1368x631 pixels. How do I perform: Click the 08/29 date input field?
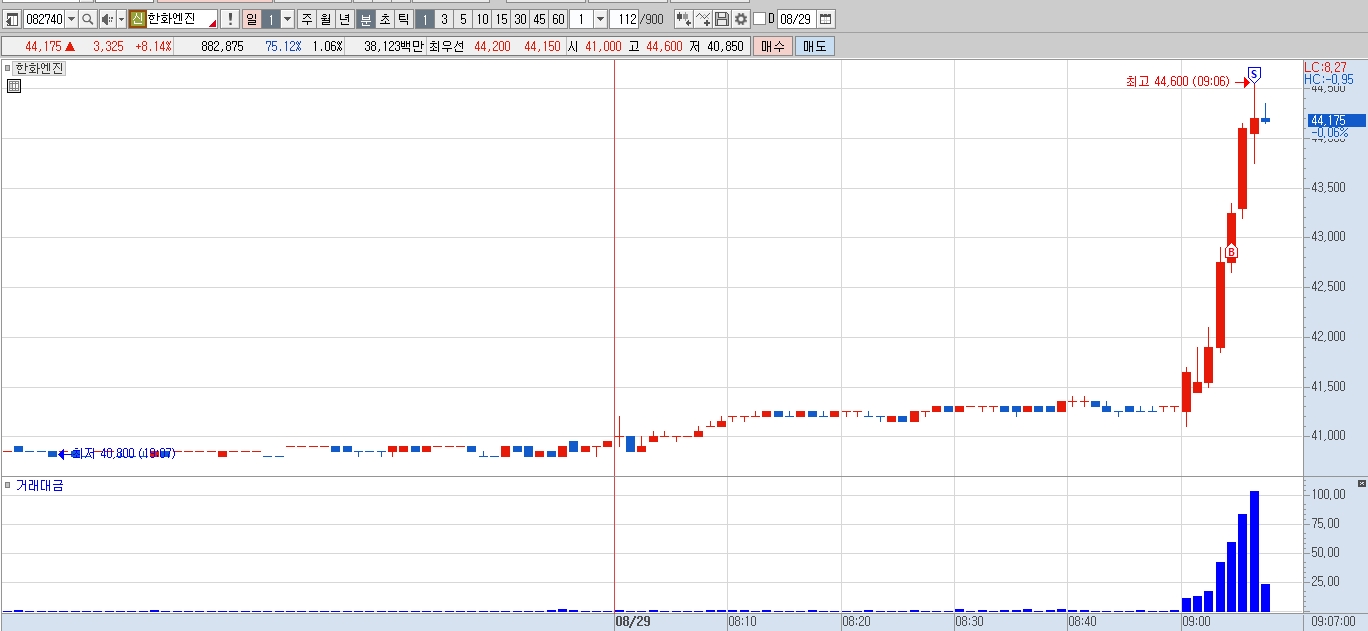pos(796,19)
